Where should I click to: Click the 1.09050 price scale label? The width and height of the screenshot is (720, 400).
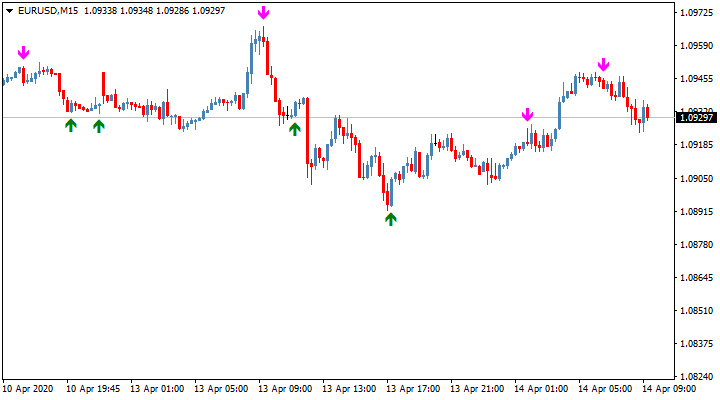696,179
